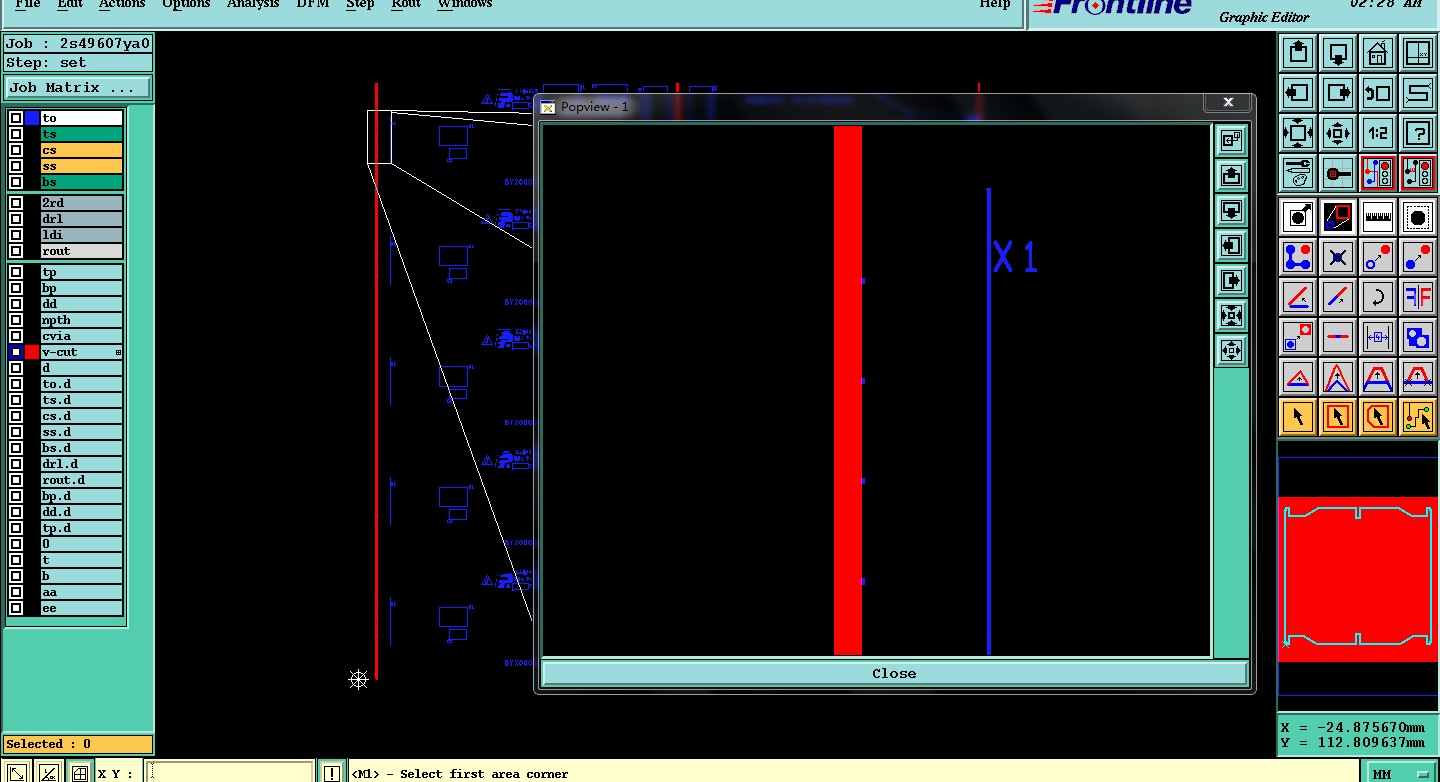Image resolution: width=1440 pixels, height=782 pixels.
Task: Click the Home view icon
Action: (1378, 53)
